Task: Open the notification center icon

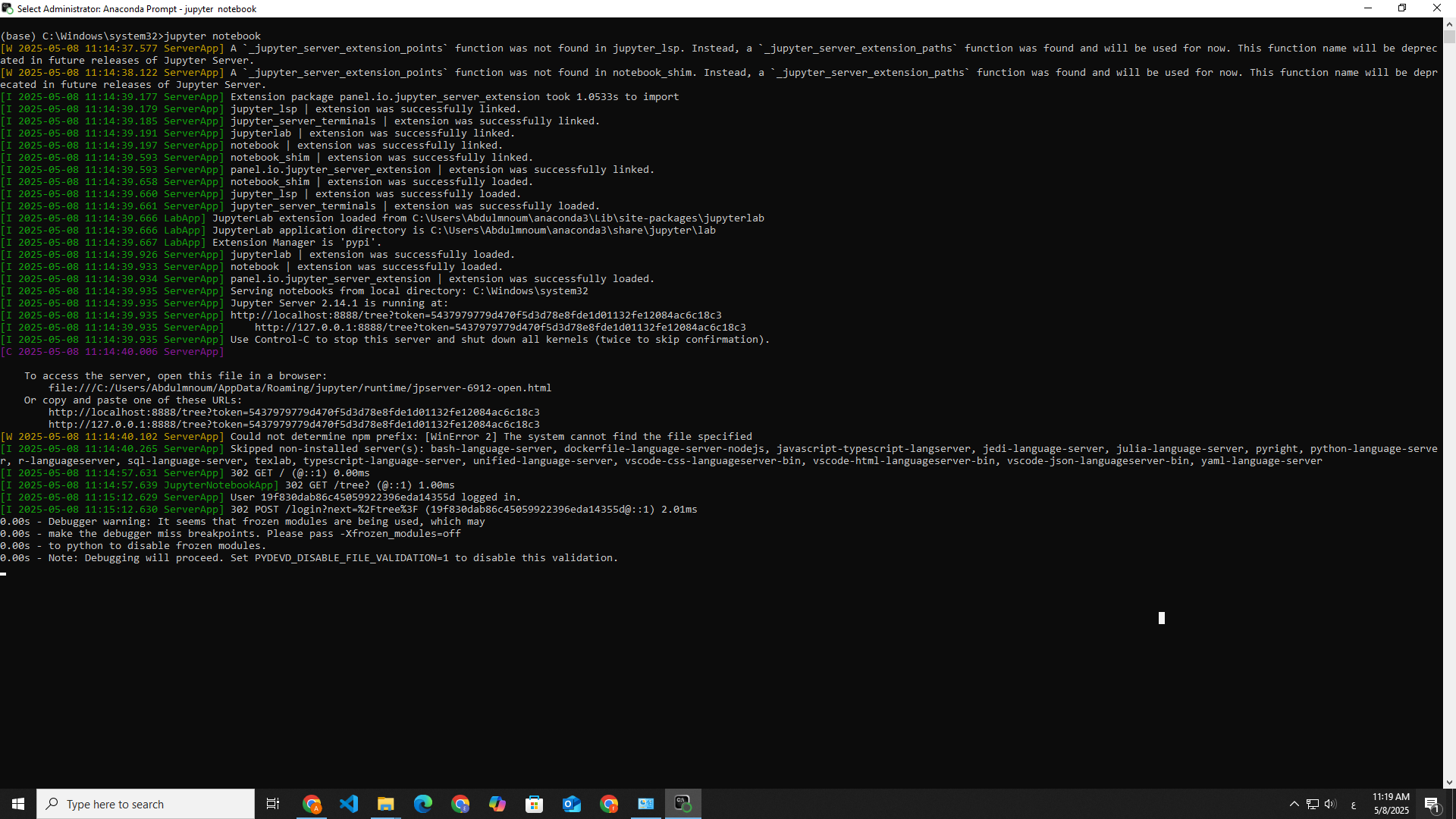Action: (x=1432, y=805)
